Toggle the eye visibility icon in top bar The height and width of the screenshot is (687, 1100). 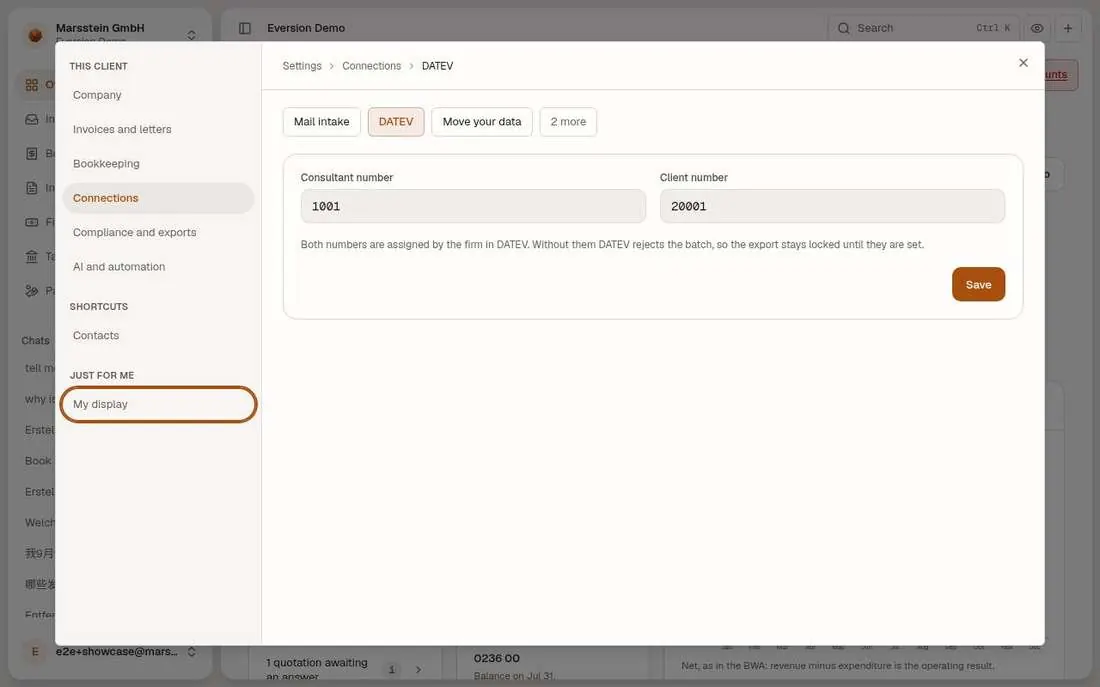coord(1037,28)
